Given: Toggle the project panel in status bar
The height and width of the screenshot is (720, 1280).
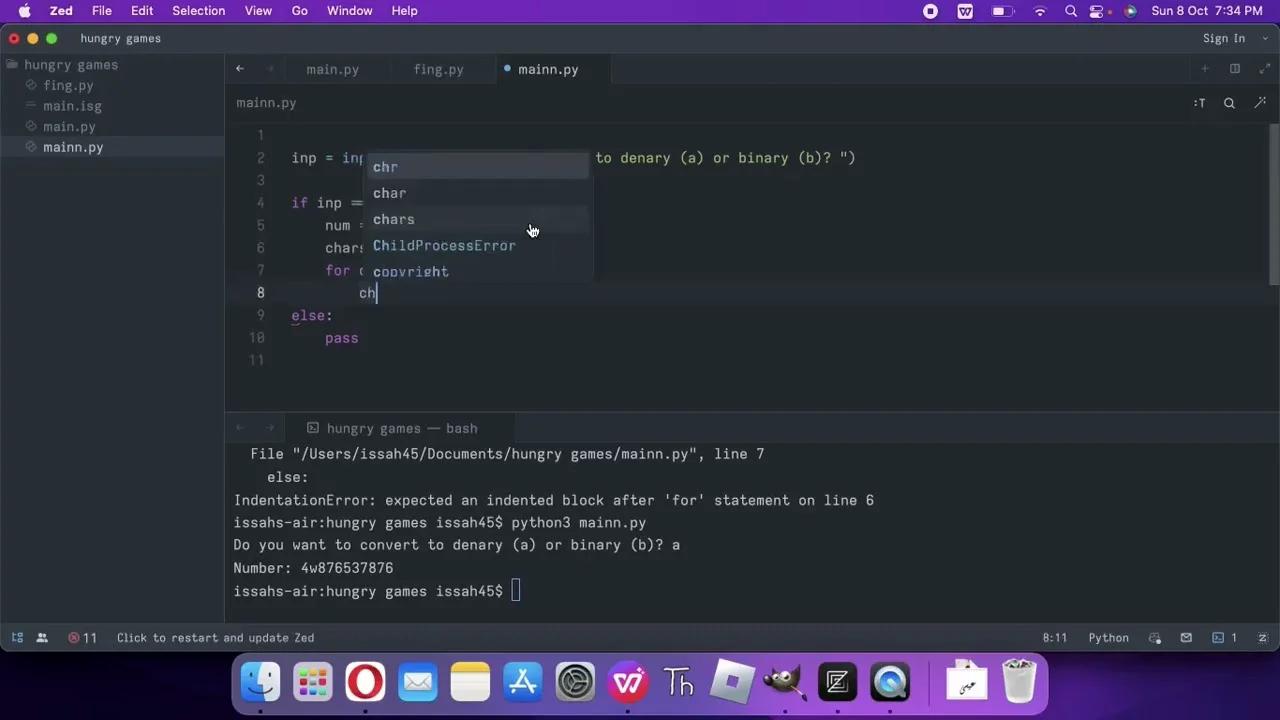Looking at the screenshot, I should point(17,638).
